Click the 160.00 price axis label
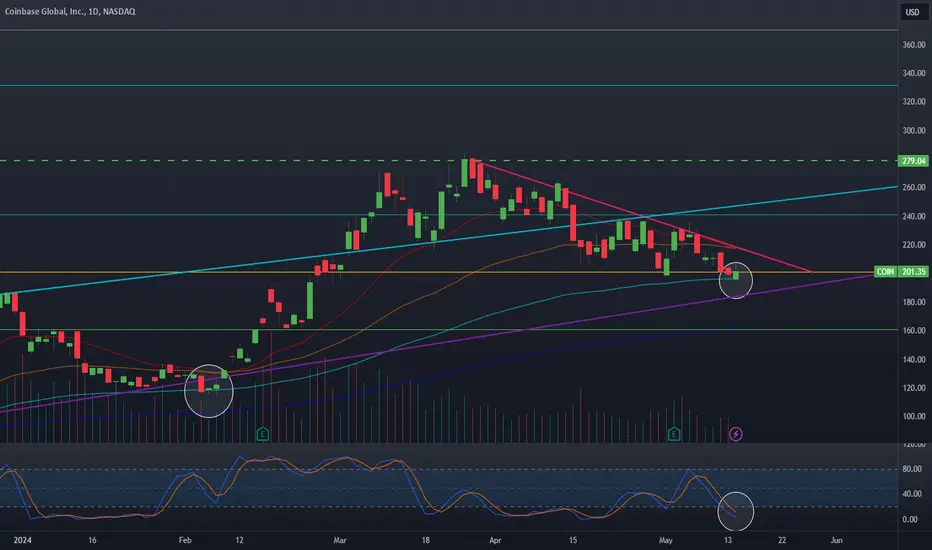Screen dimensions: 932x550 (914, 331)
